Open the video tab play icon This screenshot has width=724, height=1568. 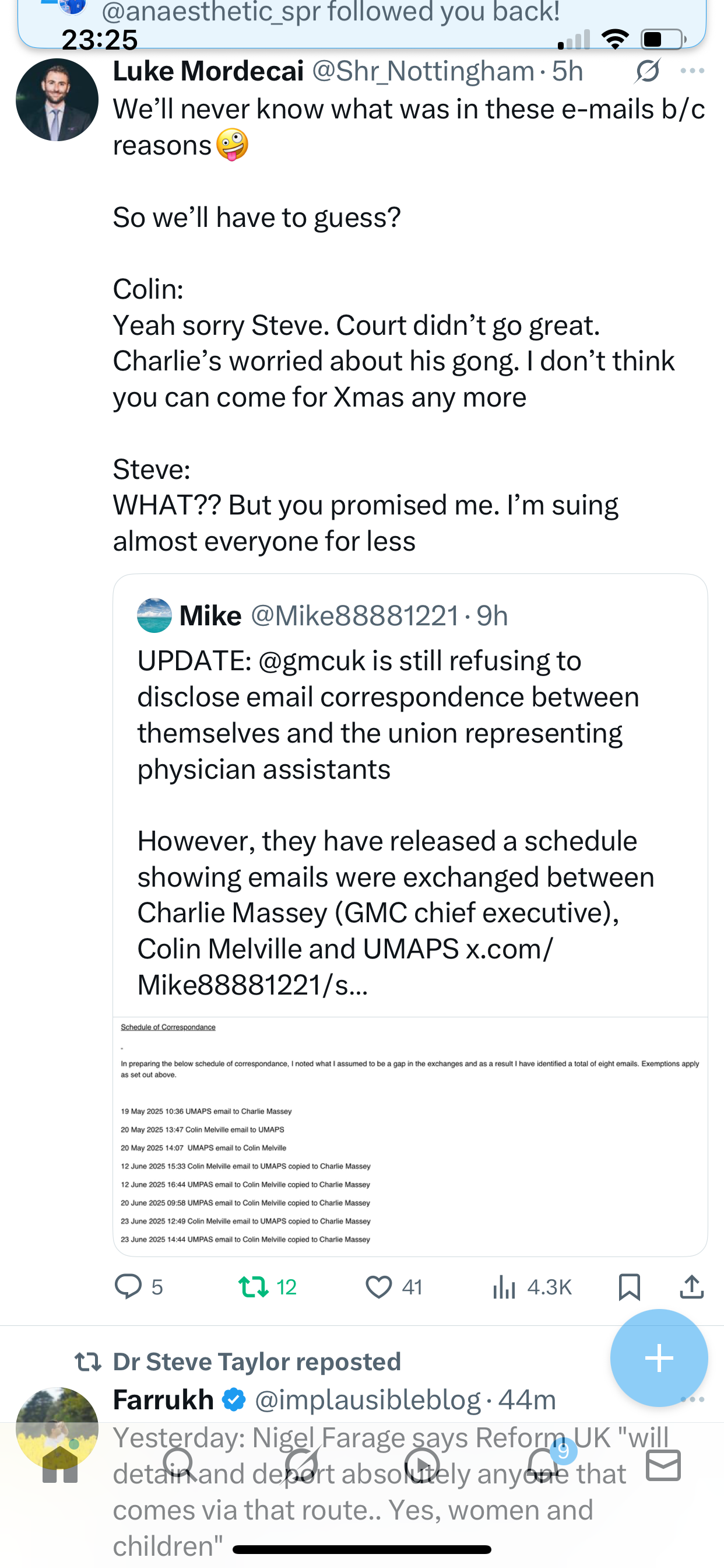point(421,1465)
